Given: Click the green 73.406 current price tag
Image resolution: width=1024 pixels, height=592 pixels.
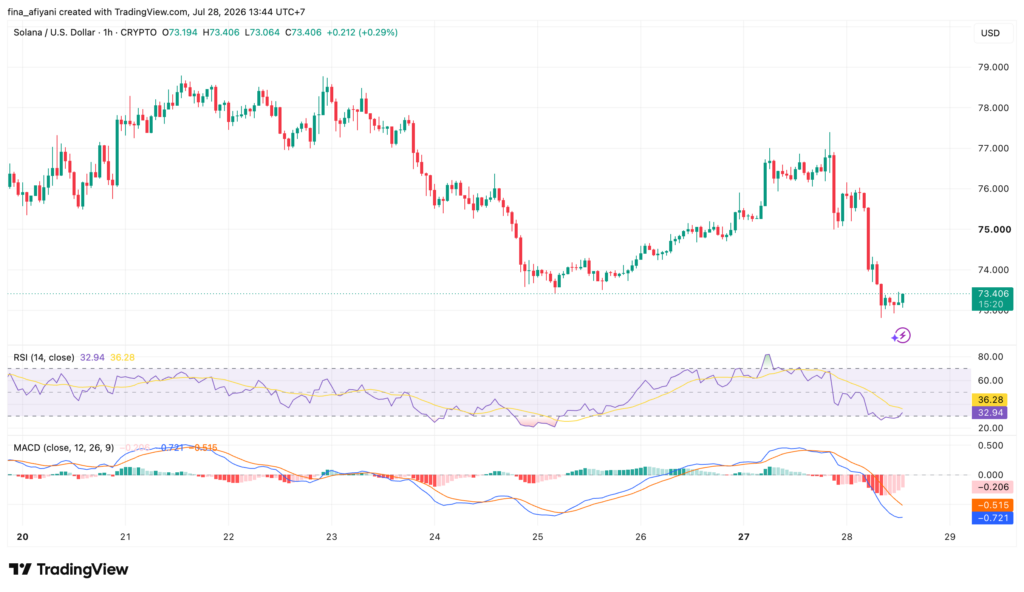Looking at the screenshot, I should coord(992,299).
